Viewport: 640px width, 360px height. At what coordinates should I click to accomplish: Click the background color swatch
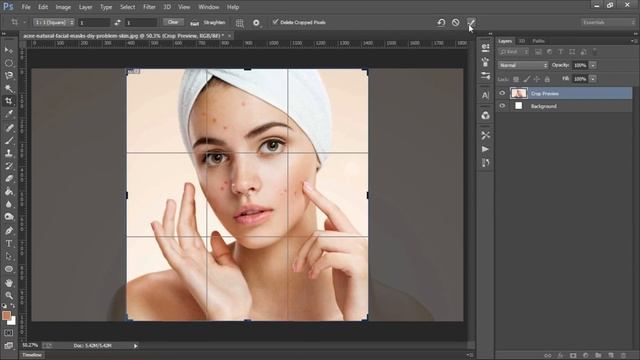(x=13, y=321)
